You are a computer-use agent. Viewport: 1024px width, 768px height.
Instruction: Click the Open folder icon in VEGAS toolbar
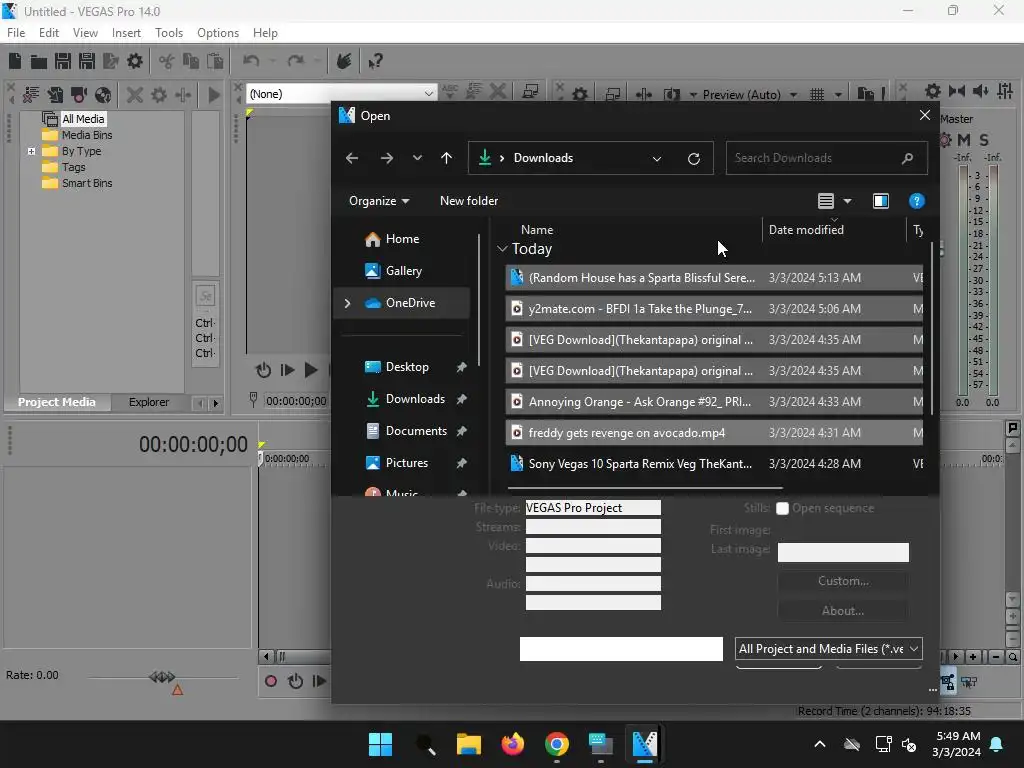click(x=39, y=61)
